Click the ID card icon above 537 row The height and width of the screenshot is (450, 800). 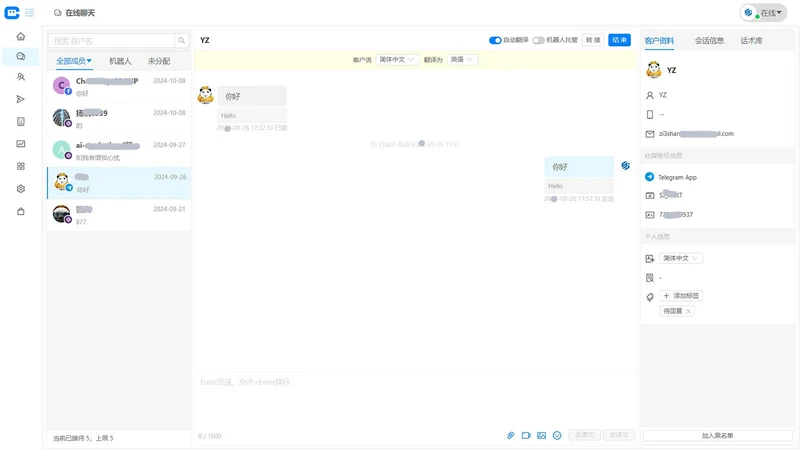click(x=650, y=195)
